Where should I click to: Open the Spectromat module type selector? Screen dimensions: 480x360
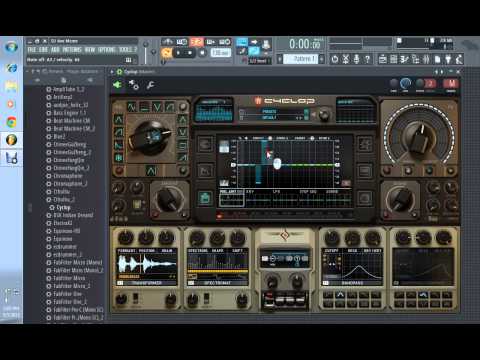[x=217, y=283]
